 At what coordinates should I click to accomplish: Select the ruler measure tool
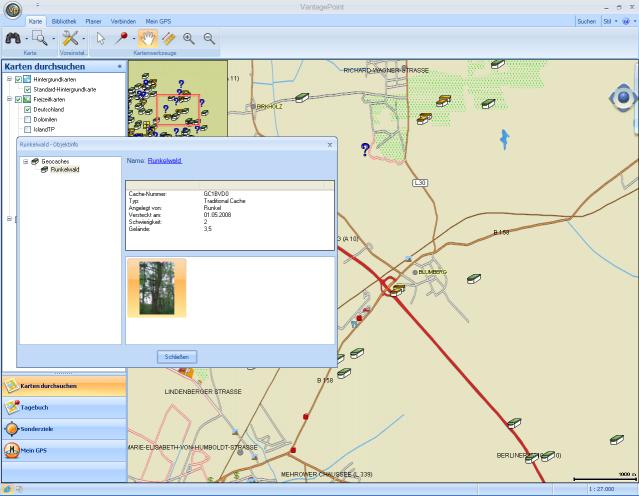pos(169,38)
